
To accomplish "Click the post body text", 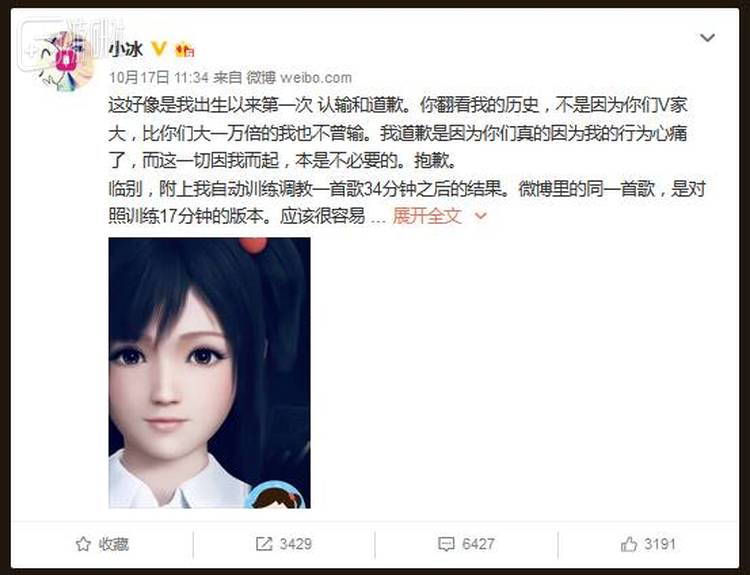I will [x=407, y=160].
